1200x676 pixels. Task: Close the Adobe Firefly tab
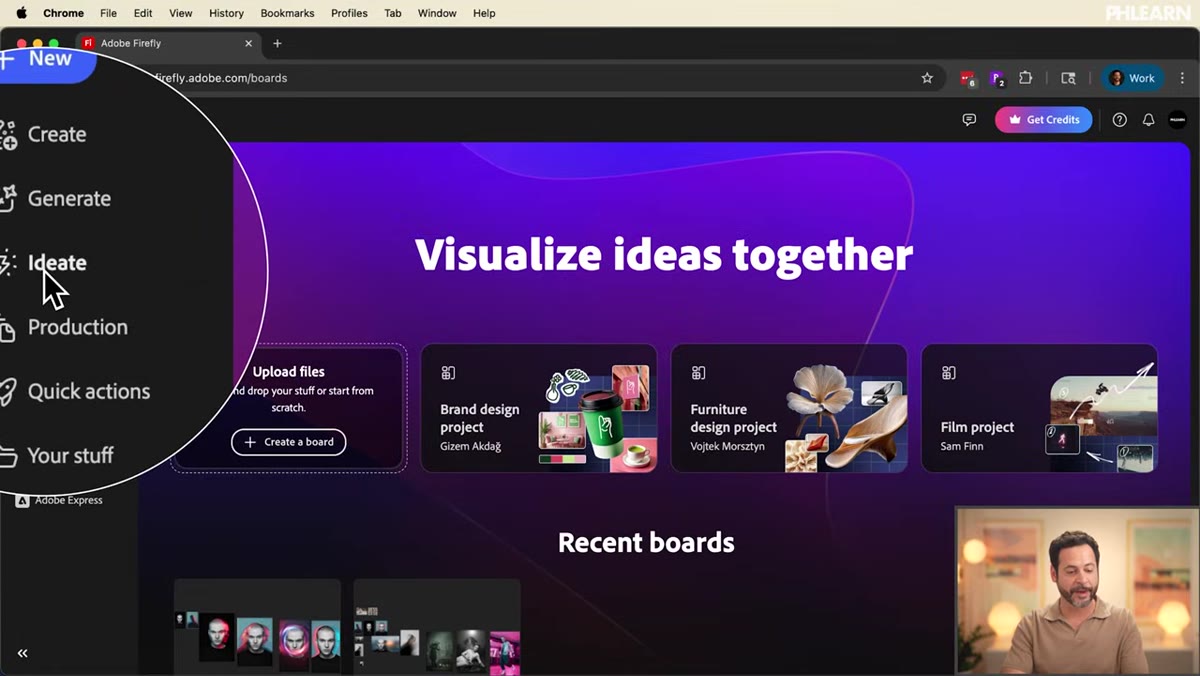pyautogui.click(x=249, y=43)
